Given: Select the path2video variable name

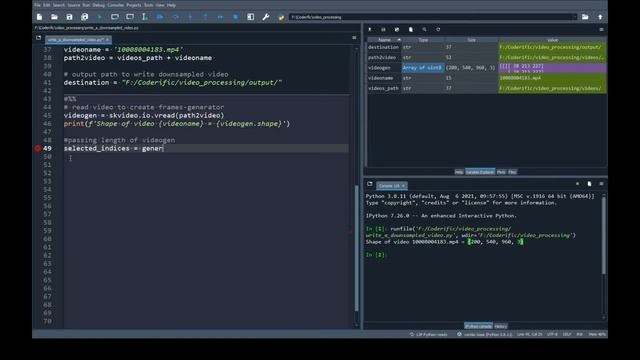Looking at the screenshot, I should (382, 58).
